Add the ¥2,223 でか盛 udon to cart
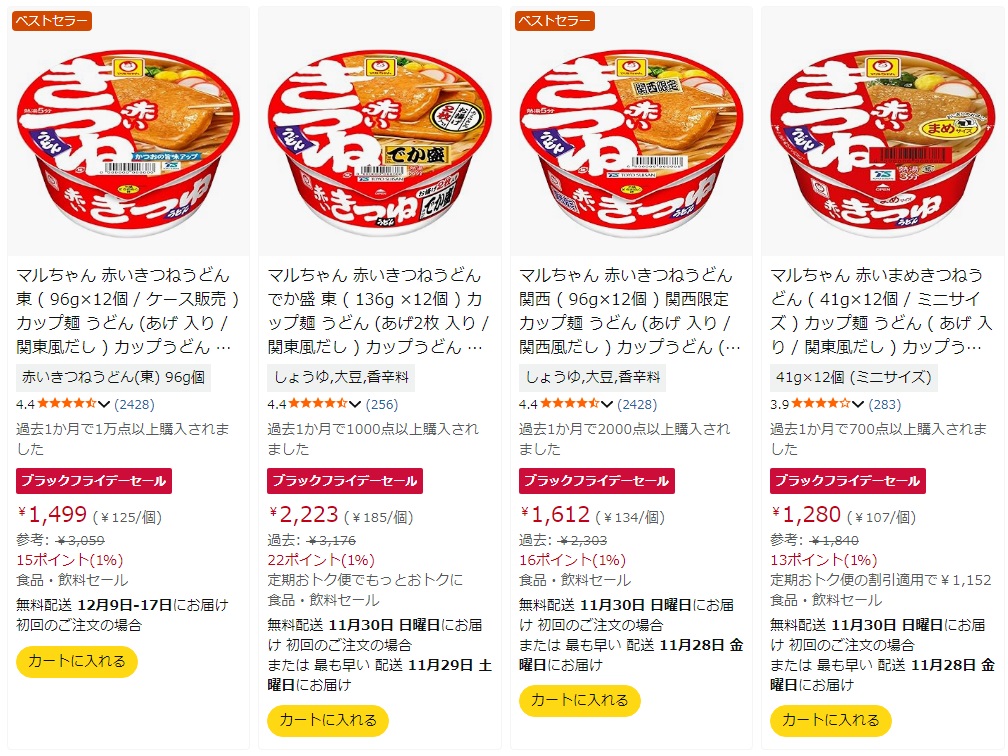This screenshot has height=756, width=1008. [x=328, y=721]
